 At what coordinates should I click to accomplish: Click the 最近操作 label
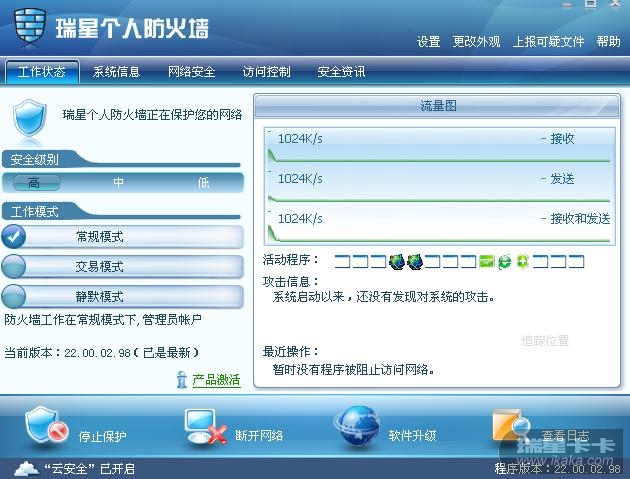pyautogui.click(x=290, y=352)
